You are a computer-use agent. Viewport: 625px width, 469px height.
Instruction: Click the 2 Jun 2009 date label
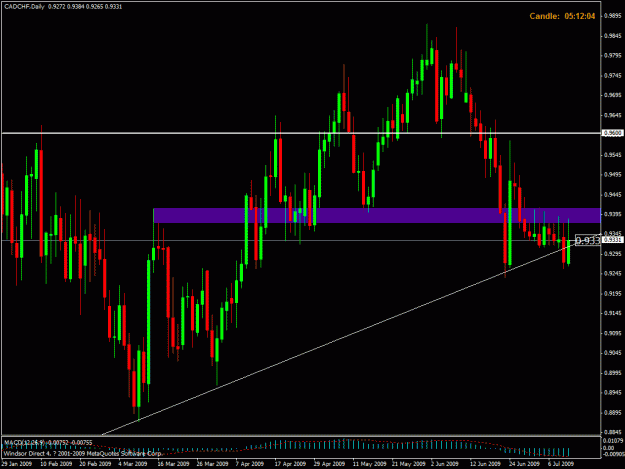click(x=445, y=463)
